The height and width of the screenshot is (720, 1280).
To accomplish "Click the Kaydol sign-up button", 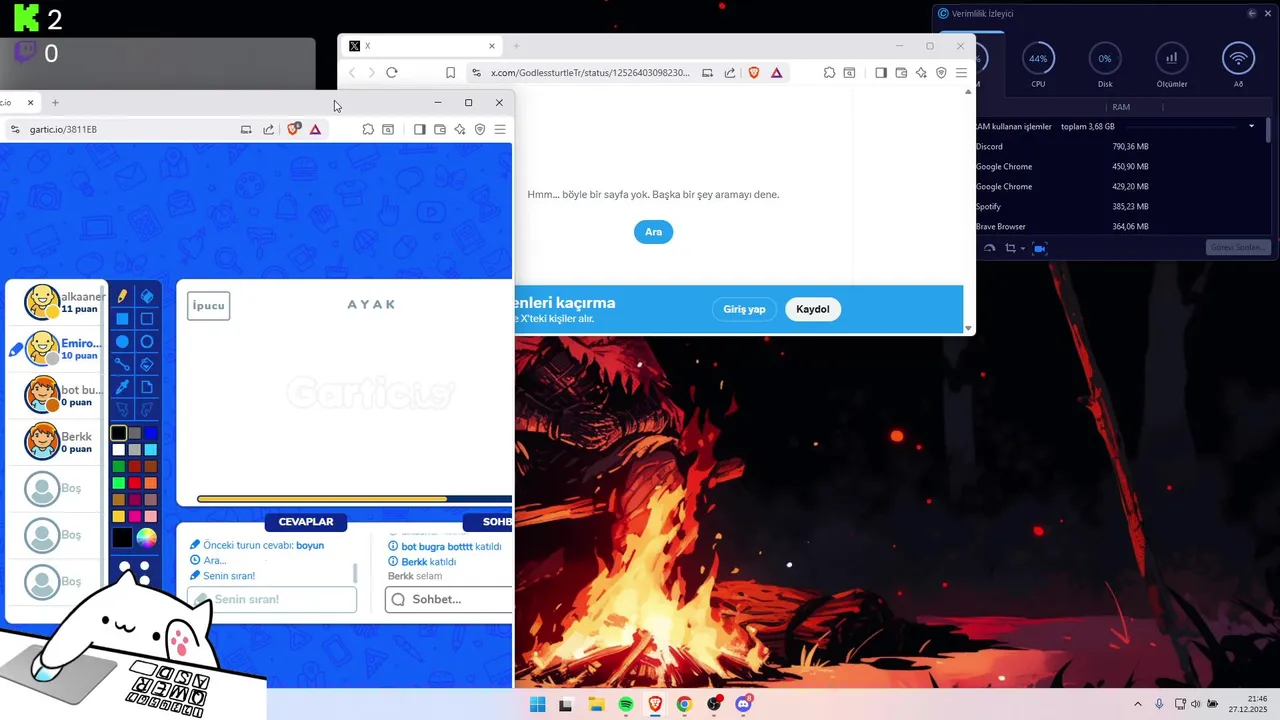I will (813, 309).
